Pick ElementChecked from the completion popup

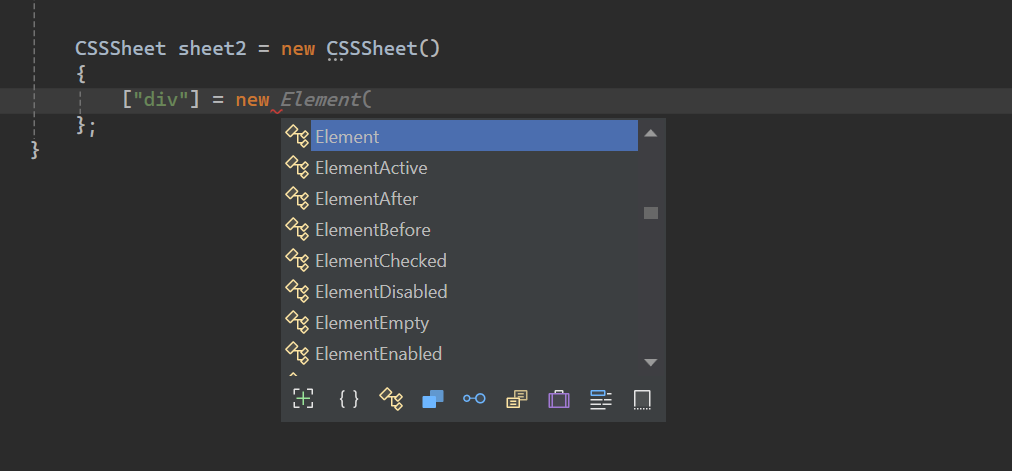tap(380, 261)
